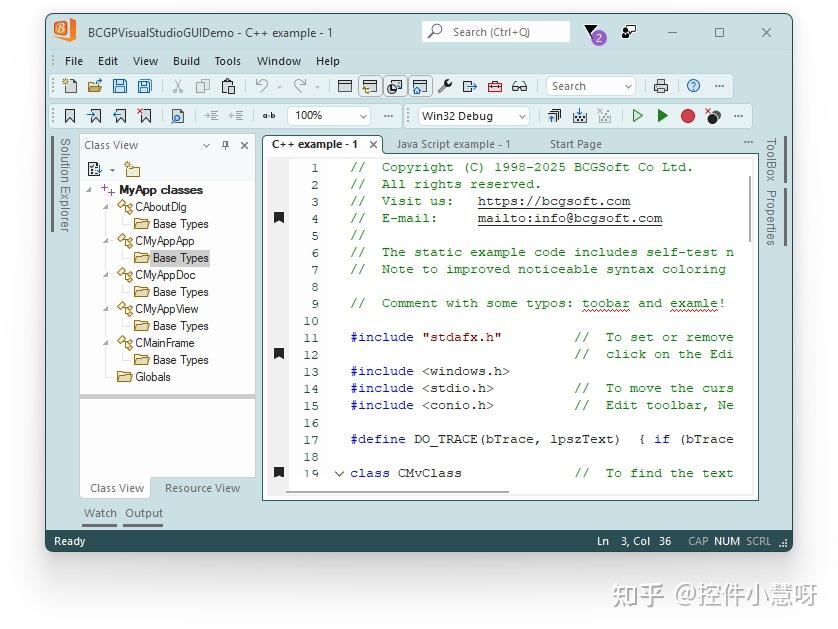Click the build solution stack icon
The image size is (838, 629).
coord(554,116)
